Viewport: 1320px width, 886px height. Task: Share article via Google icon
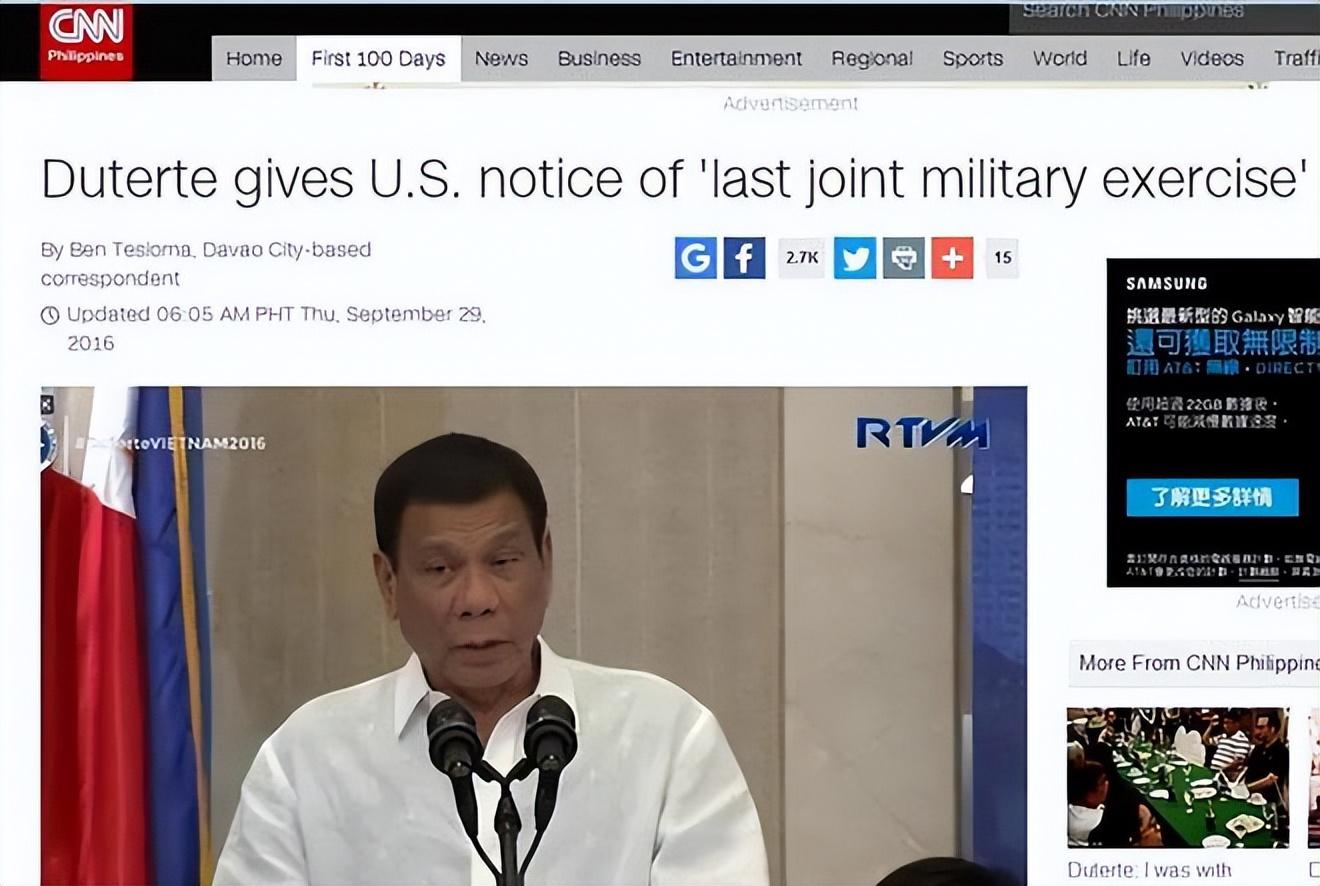(696, 258)
